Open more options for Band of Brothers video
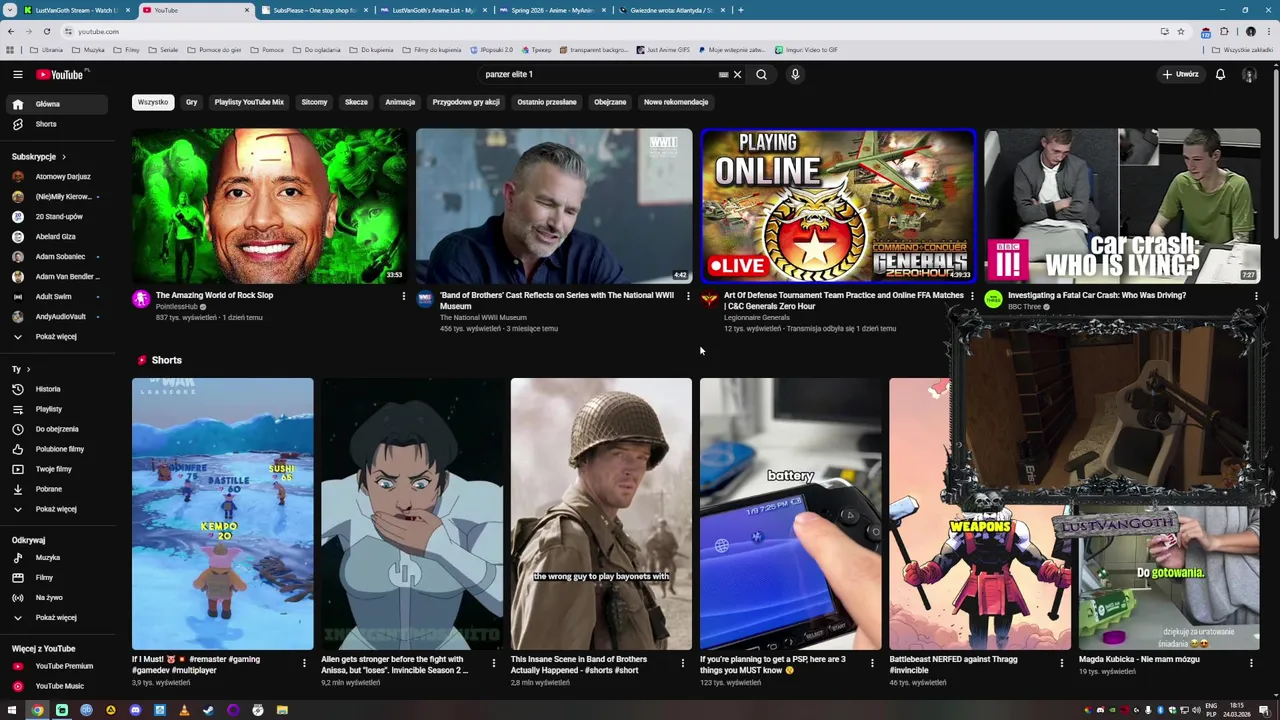Viewport: 1280px width, 720px height. [688, 296]
